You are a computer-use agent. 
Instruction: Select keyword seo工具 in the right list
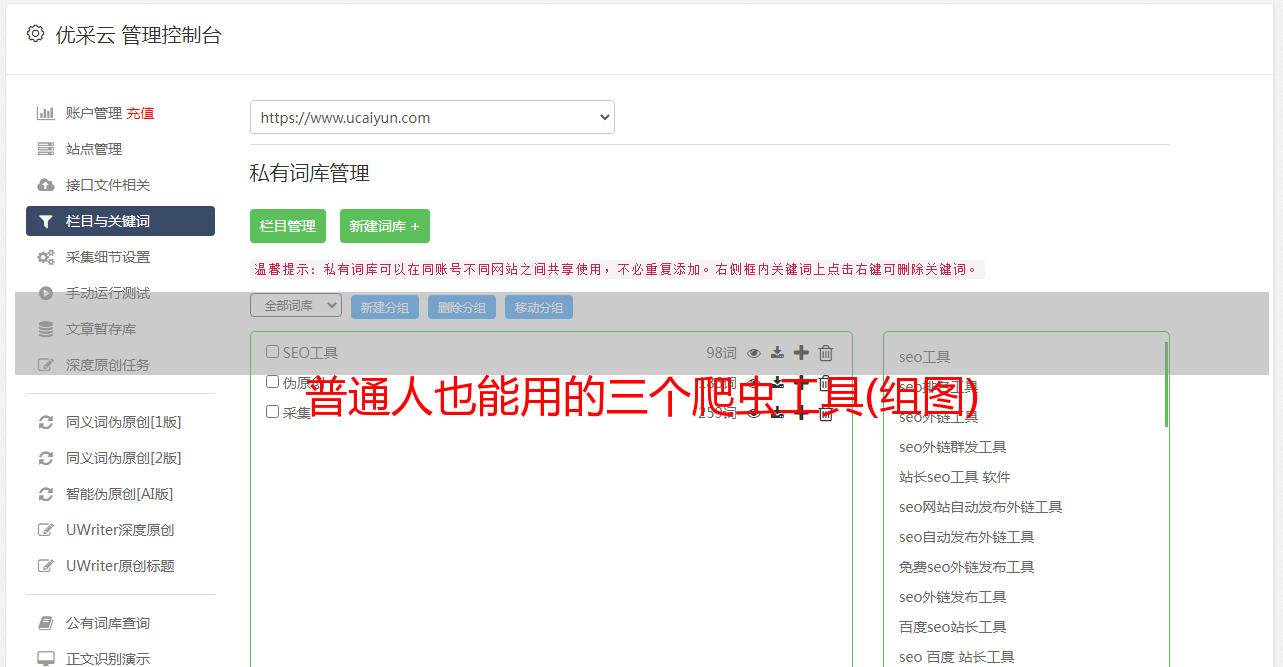(x=925, y=357)
